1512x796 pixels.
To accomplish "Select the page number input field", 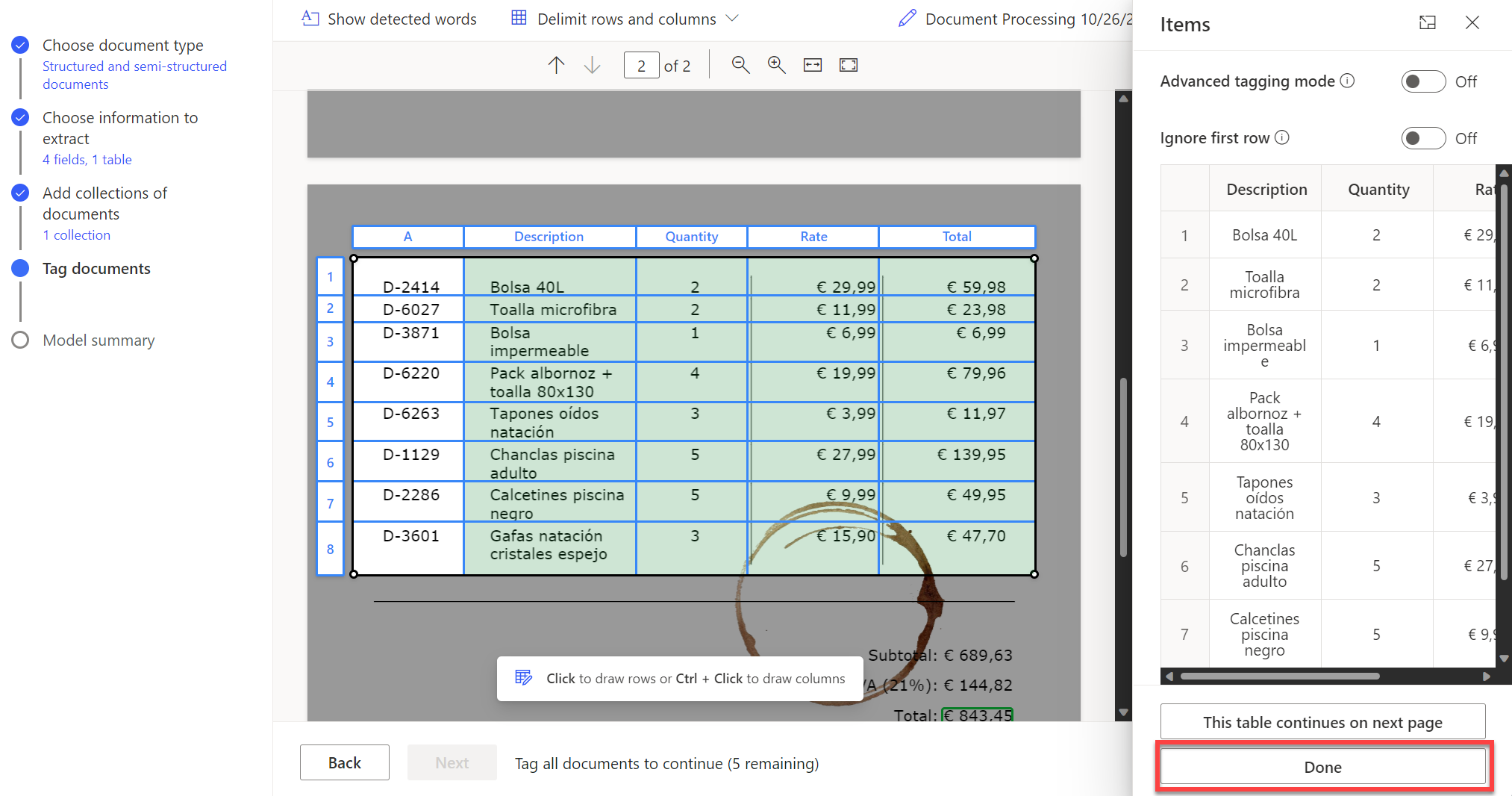I will pyautogui.click(x=640, y=65).
